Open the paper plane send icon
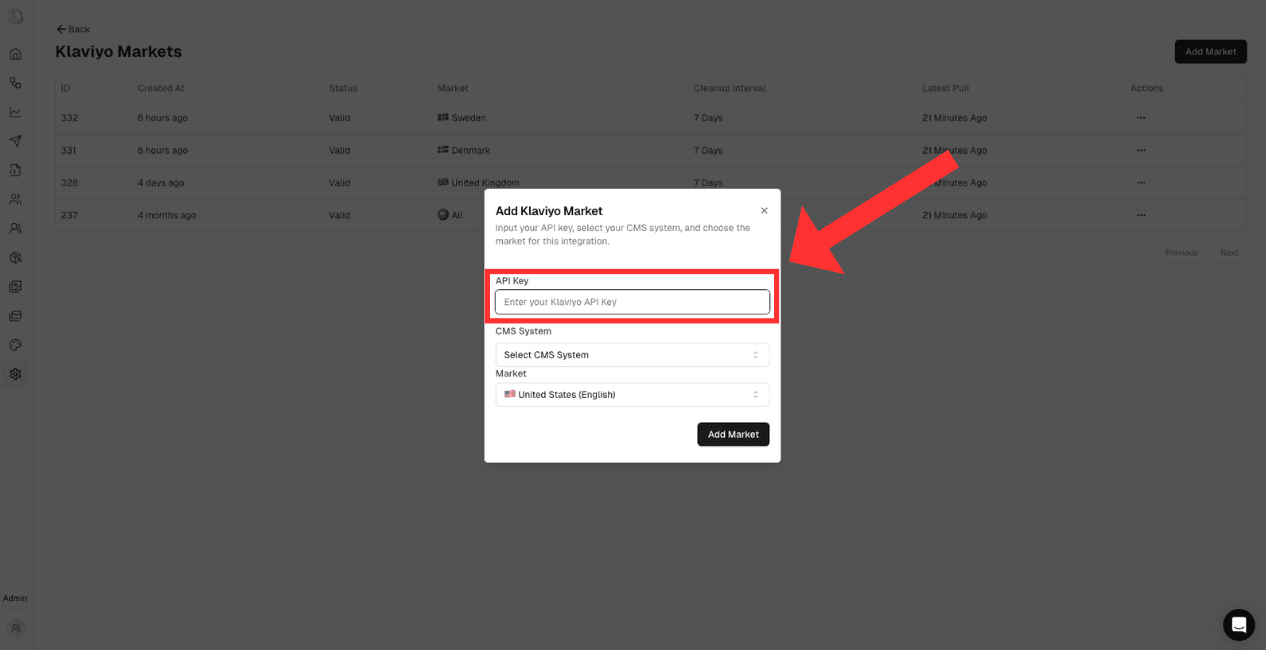 tap(15, 141)
